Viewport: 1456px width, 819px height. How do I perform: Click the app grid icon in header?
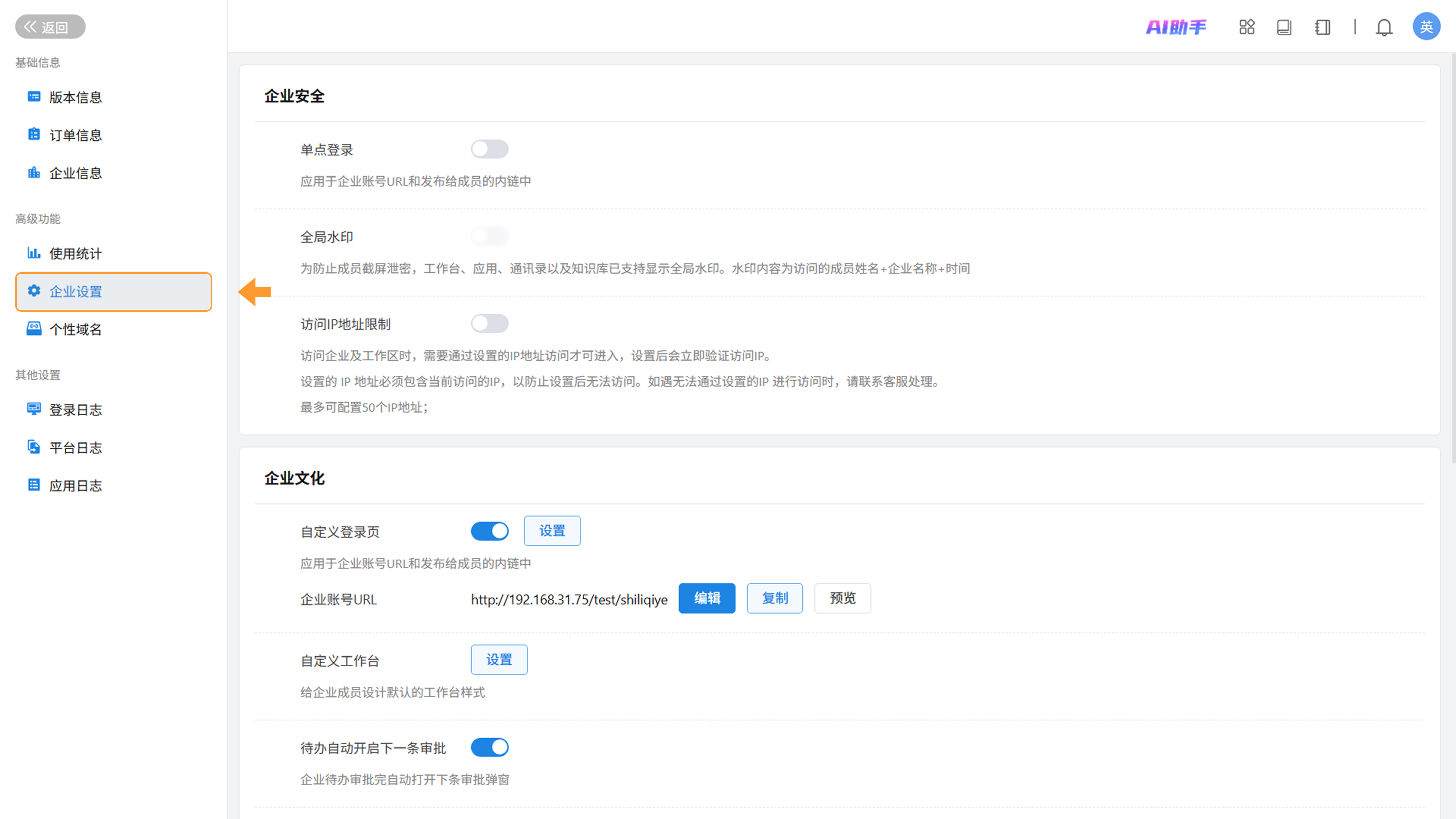tap(1246, 27)
